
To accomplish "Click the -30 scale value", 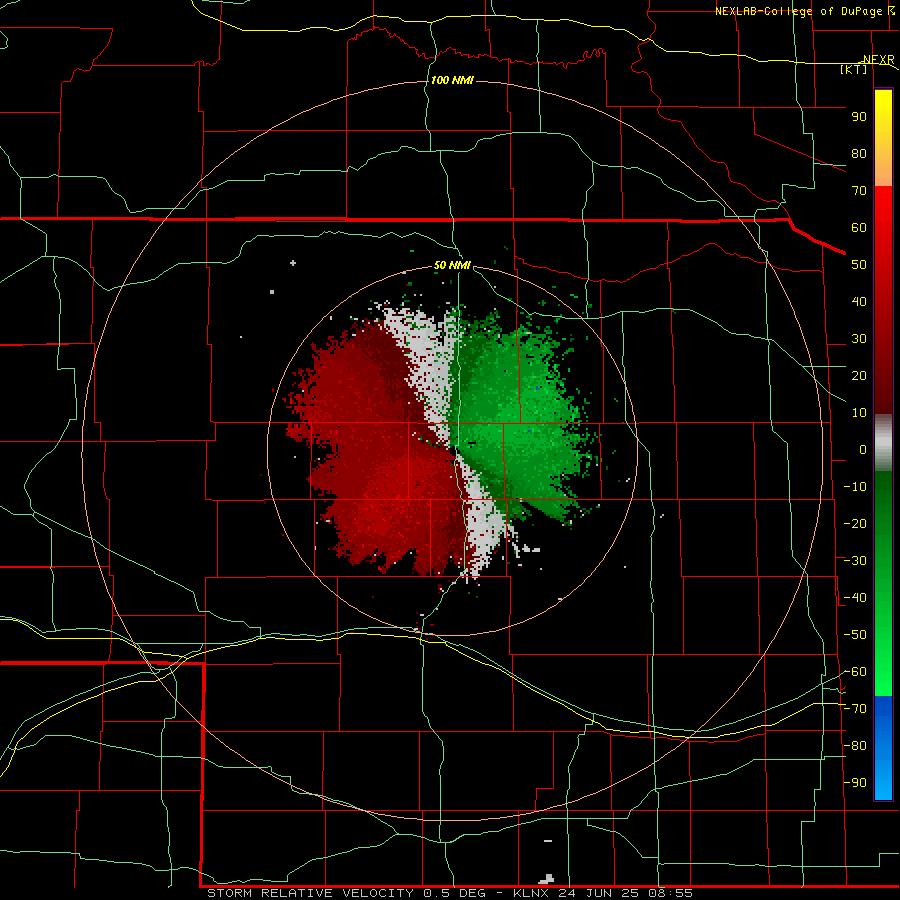I will click(x=855, y=561).
